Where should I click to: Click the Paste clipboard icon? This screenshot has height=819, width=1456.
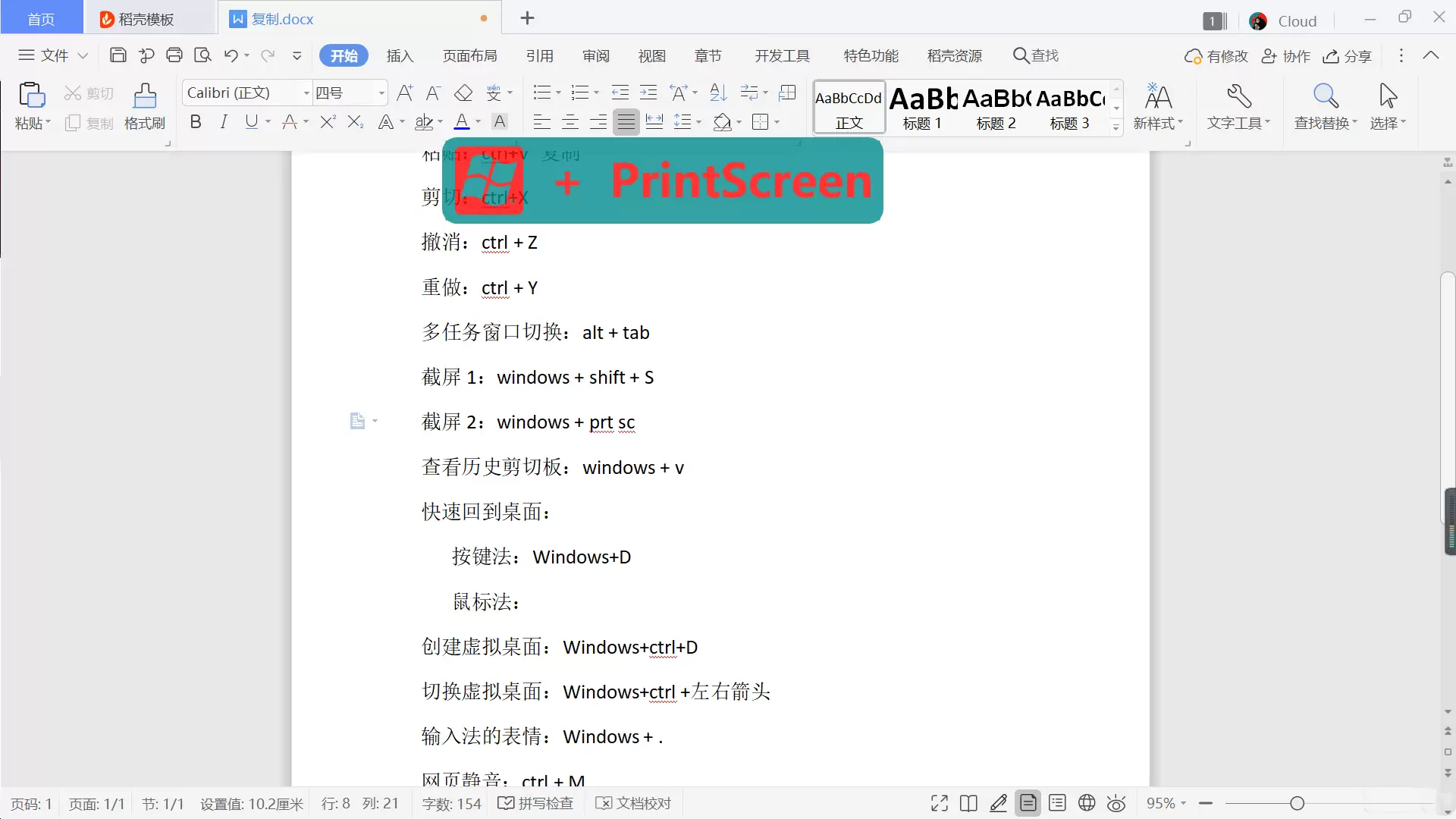click(x=32, y=96)
